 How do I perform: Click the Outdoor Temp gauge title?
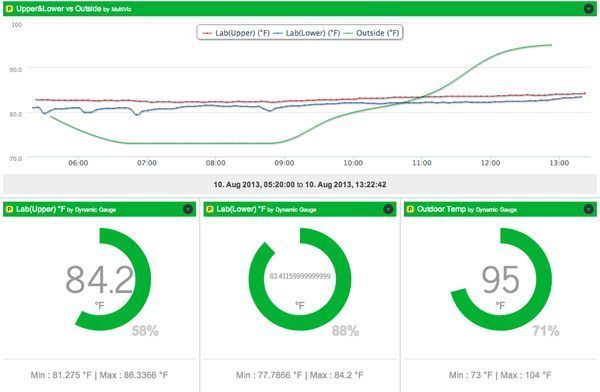coord(441,209)
